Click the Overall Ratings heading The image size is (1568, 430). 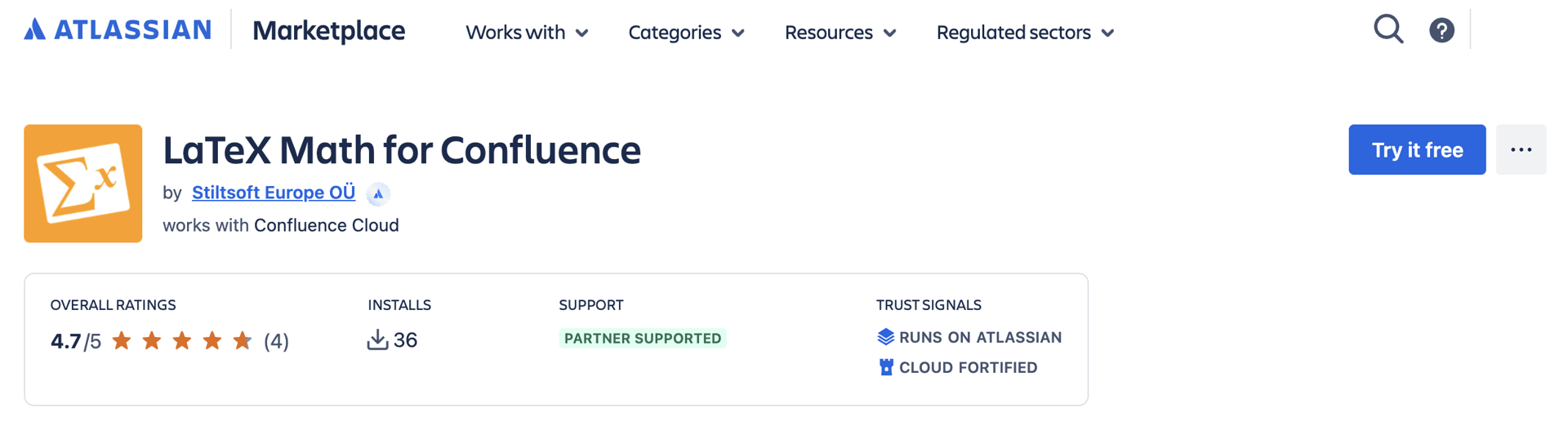coord(113,305)
